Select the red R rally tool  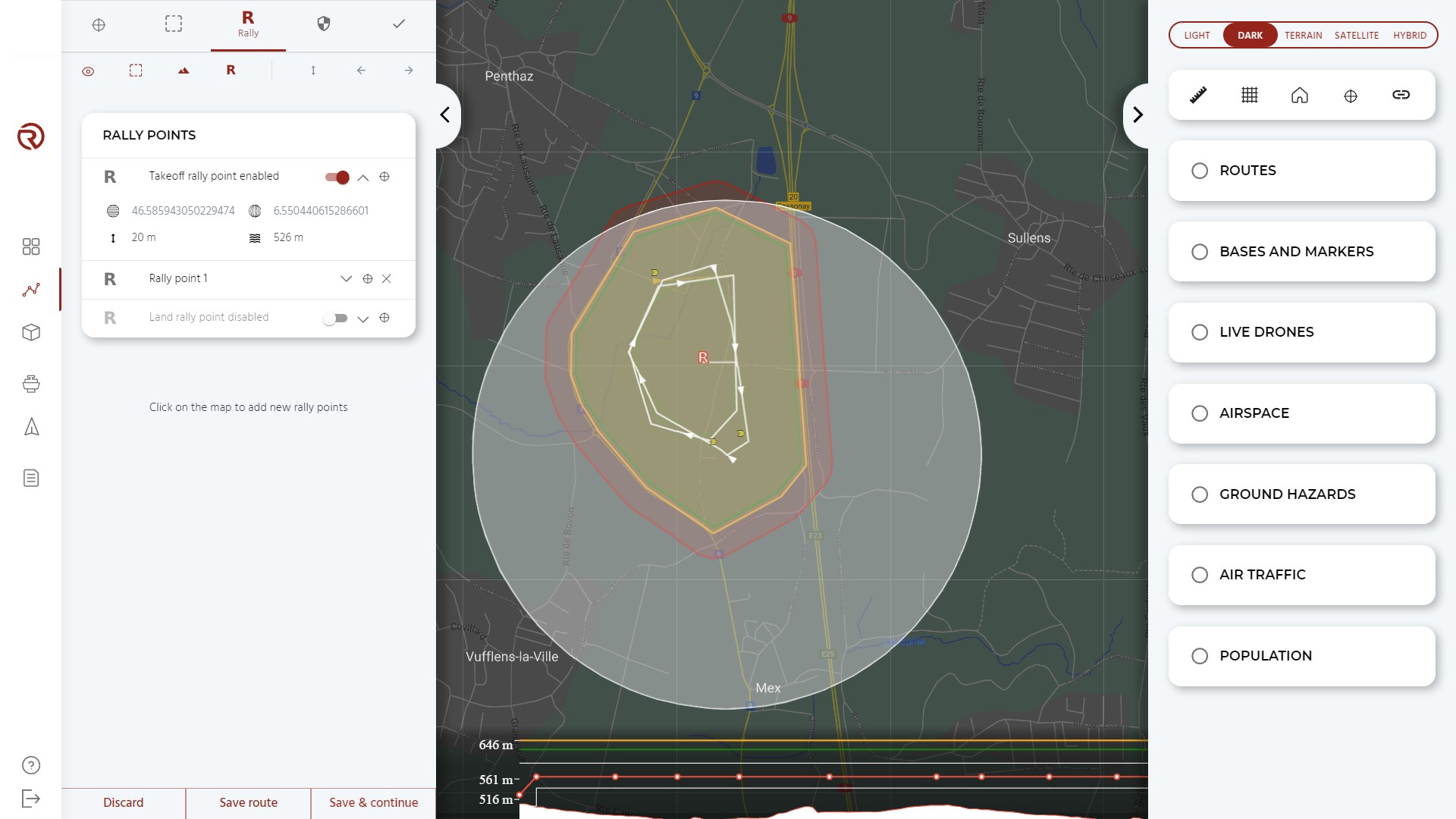[x=231, y=70]
